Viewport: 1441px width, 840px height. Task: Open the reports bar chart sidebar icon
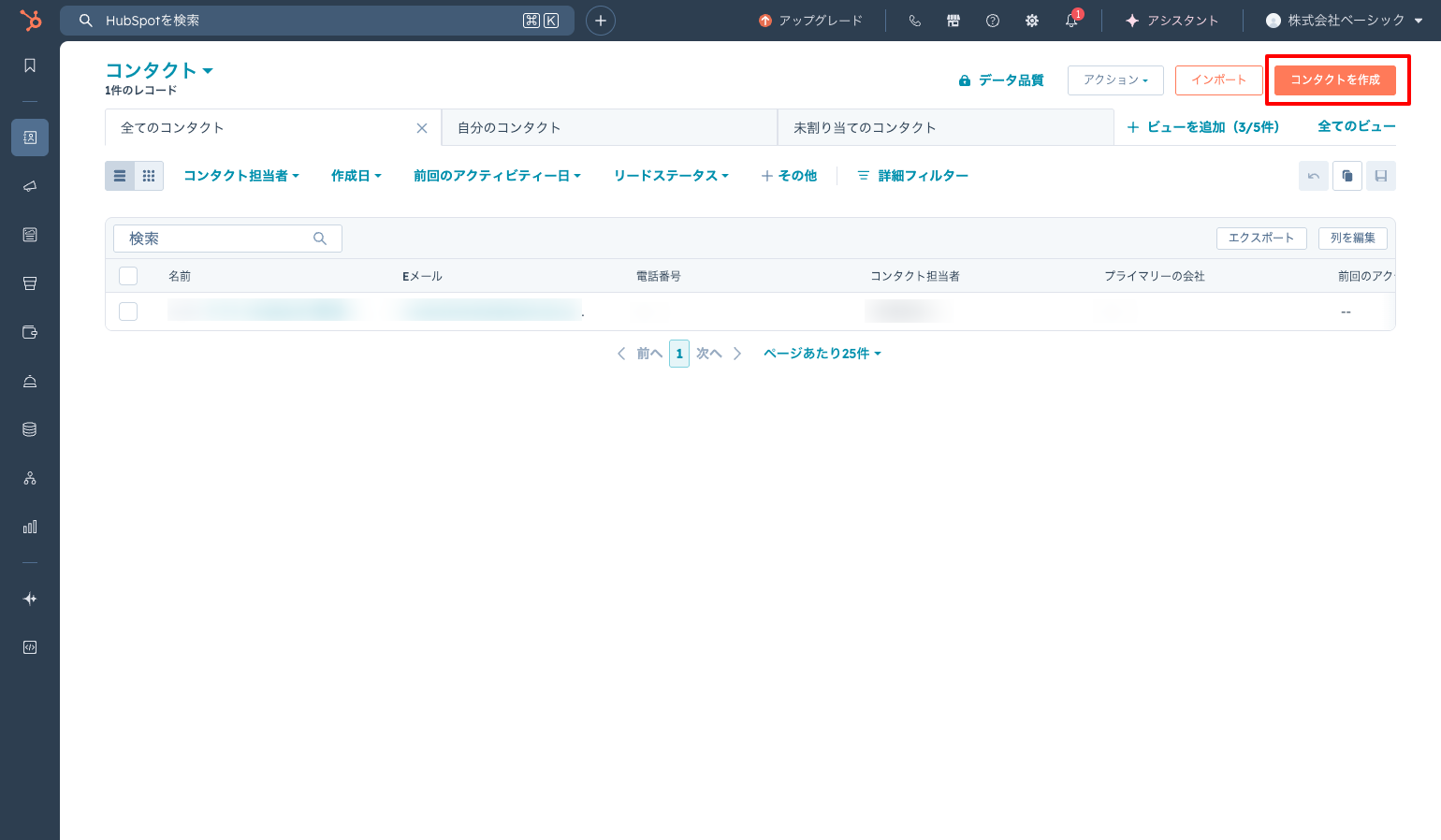pyautogui.click(x=30, y=527)
